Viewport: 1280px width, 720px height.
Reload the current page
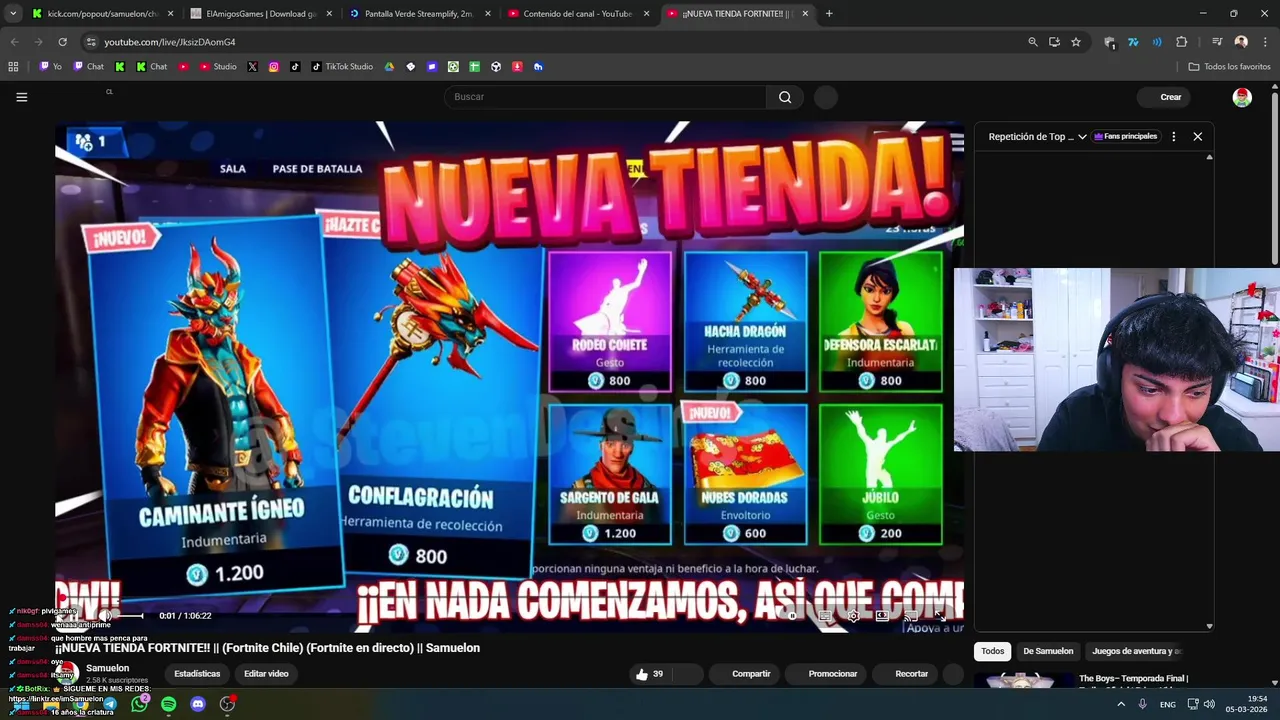pyautogui.click(x=62, y=42)
